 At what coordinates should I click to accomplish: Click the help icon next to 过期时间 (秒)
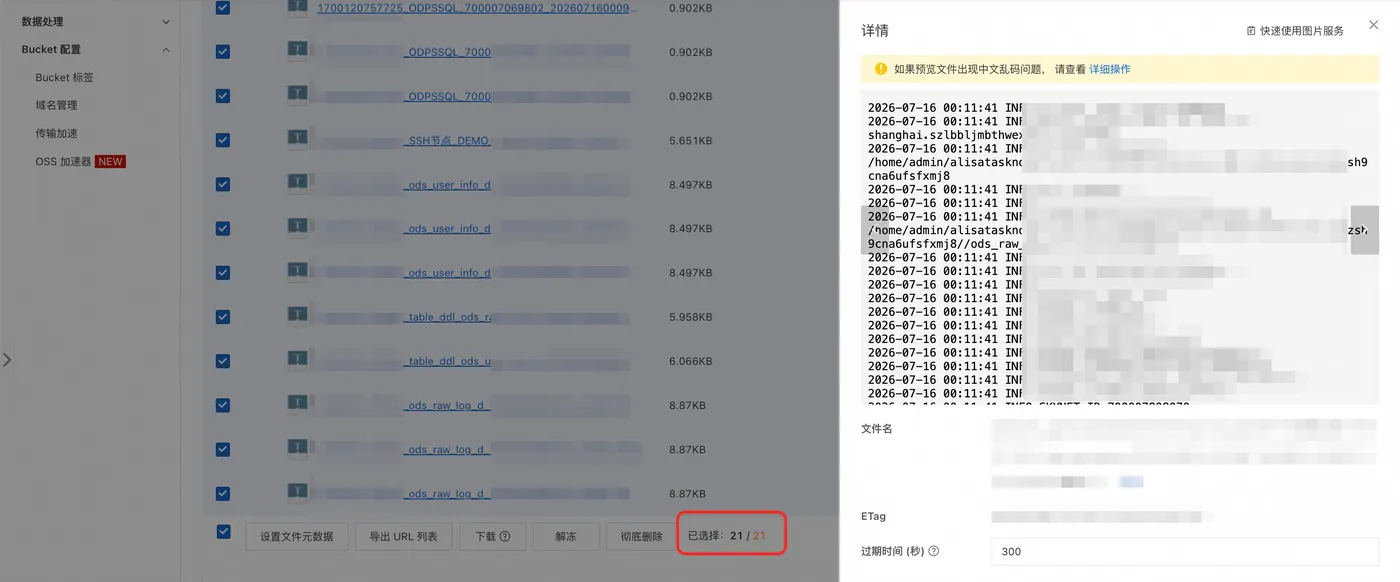point(934,551)
